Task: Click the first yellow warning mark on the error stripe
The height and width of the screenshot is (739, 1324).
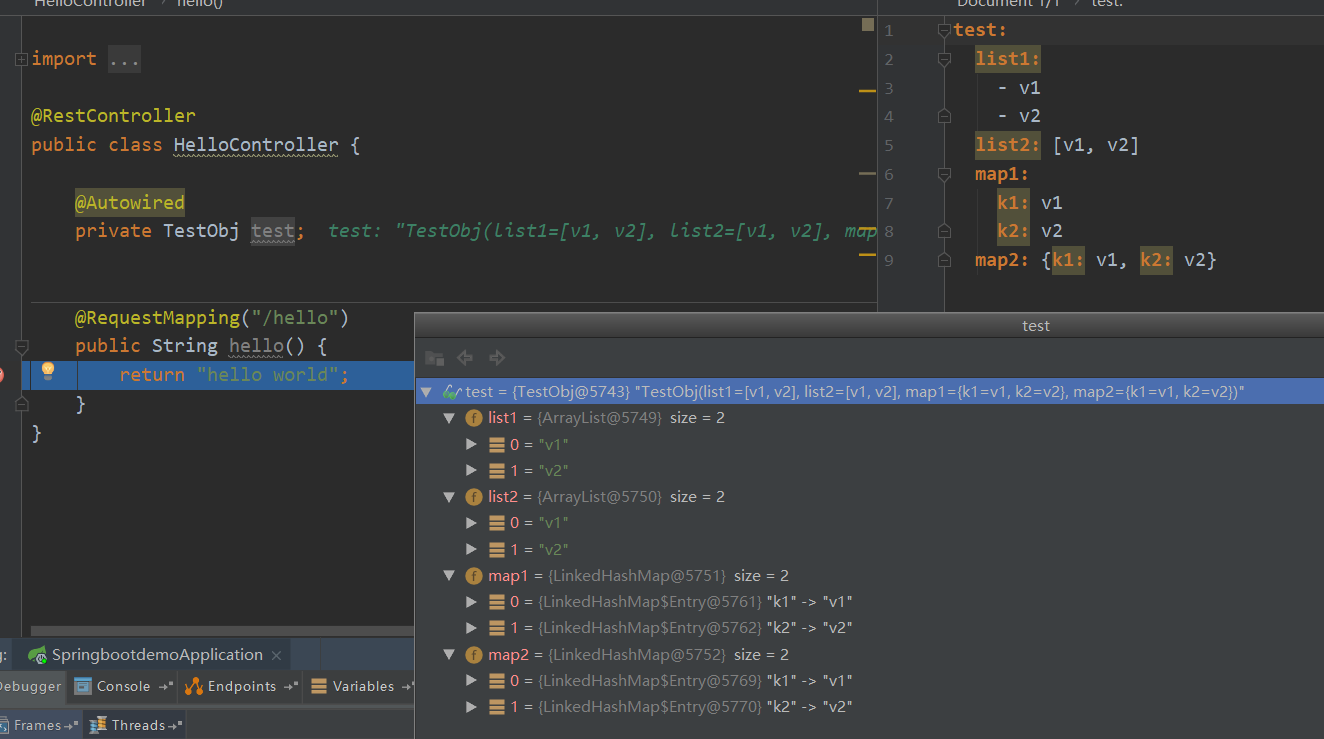Action: [x=867, y=91]
